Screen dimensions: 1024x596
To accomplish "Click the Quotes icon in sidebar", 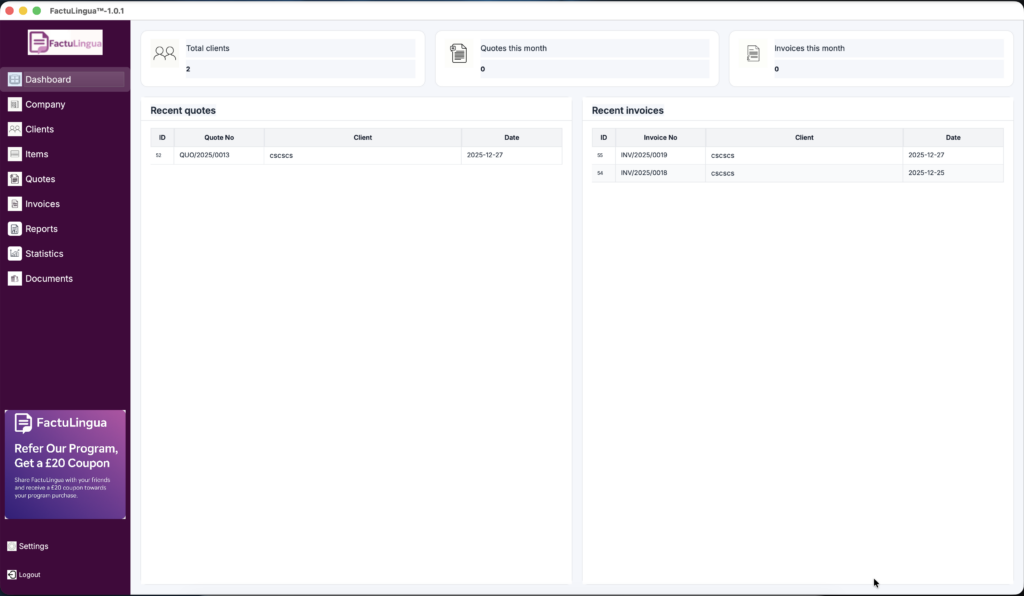I will 15,180.
